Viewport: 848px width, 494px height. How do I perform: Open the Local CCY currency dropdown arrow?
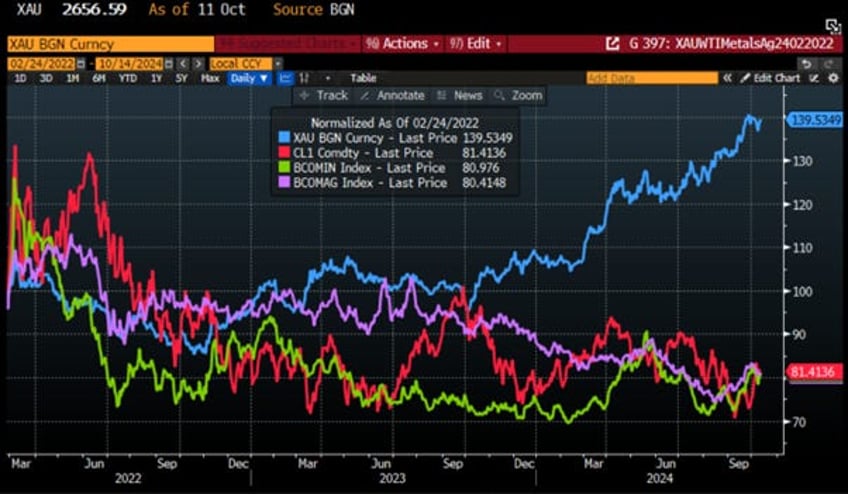pyautogui.click(x=278, y=64)
